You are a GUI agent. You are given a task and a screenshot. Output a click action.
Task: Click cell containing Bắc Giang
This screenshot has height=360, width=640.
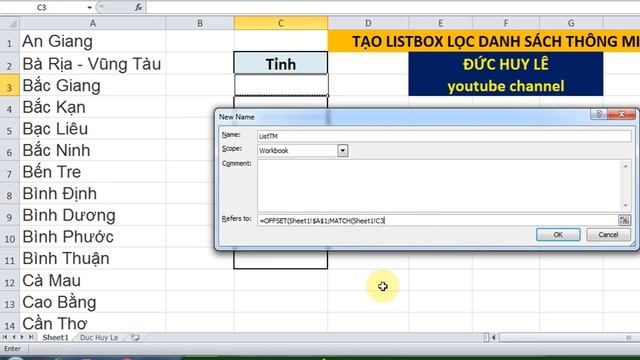tap(93, 85)
